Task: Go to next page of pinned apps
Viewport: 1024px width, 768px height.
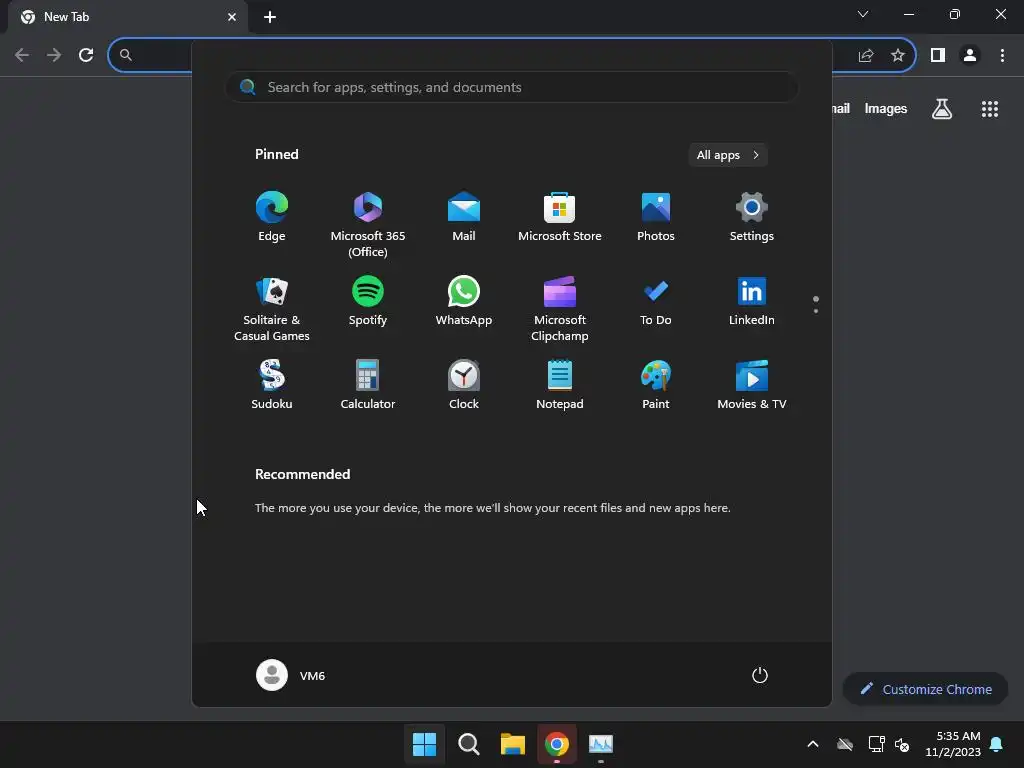Action: pos(816,311)
